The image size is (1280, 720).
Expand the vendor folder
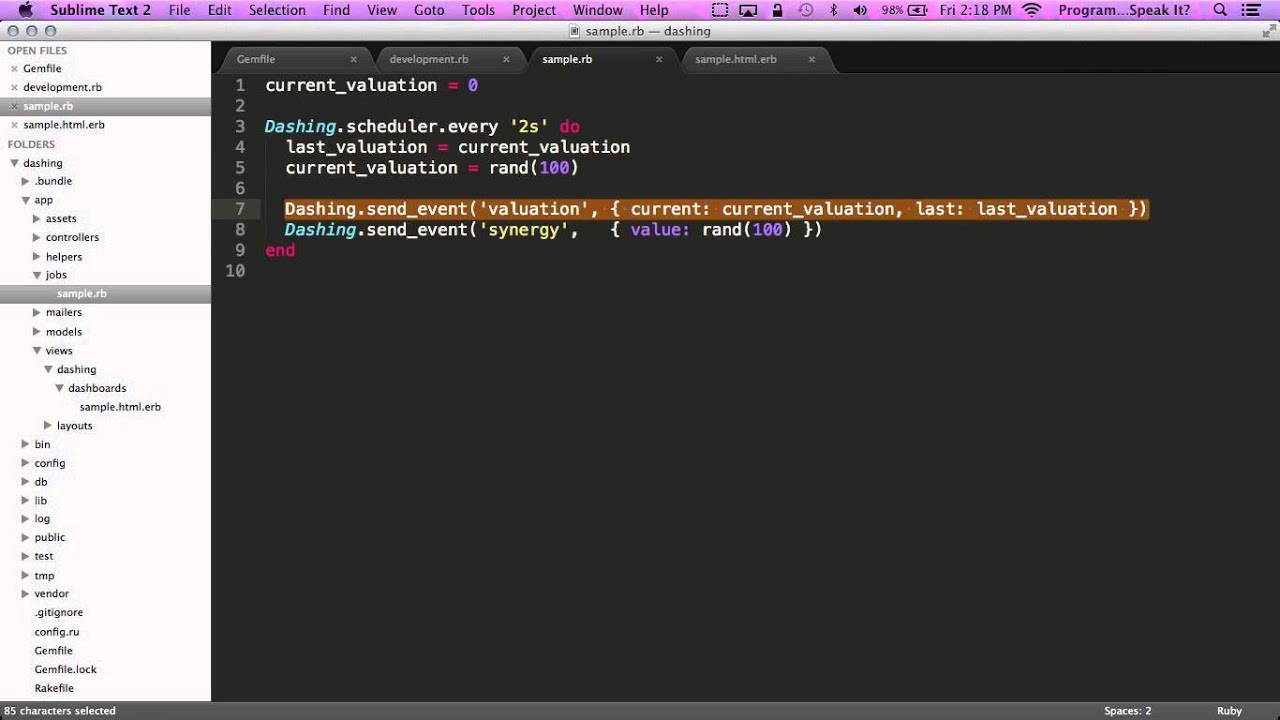(x=26, y=594)
